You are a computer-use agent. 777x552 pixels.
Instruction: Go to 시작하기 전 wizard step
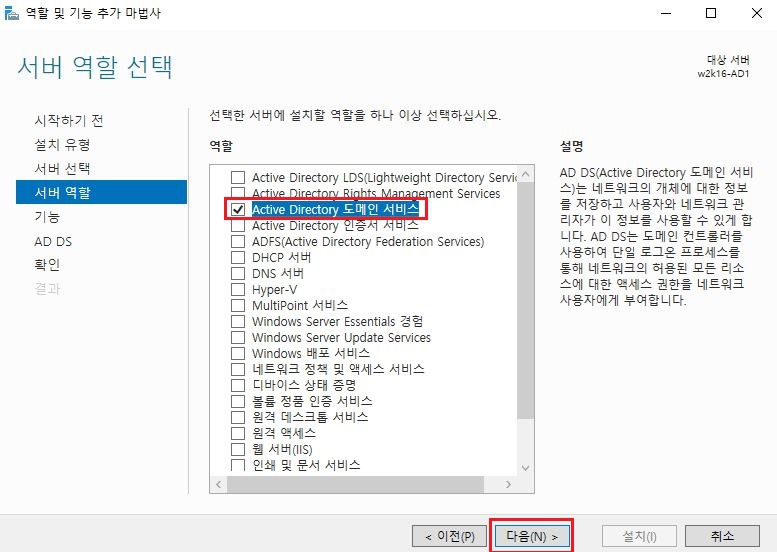[69, 120]
